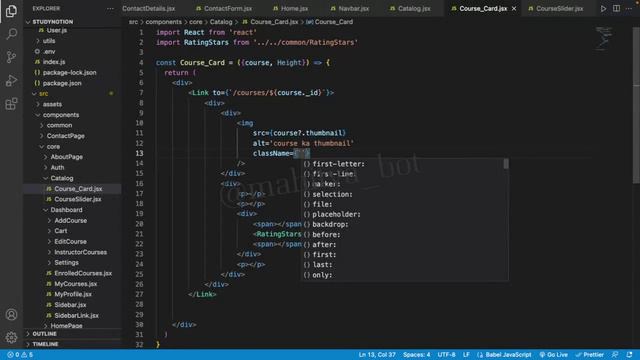Image resolution: width=640 pixels, height=360 pixels.
Task: Expand the Settings folder
Action: pos(66,262)
